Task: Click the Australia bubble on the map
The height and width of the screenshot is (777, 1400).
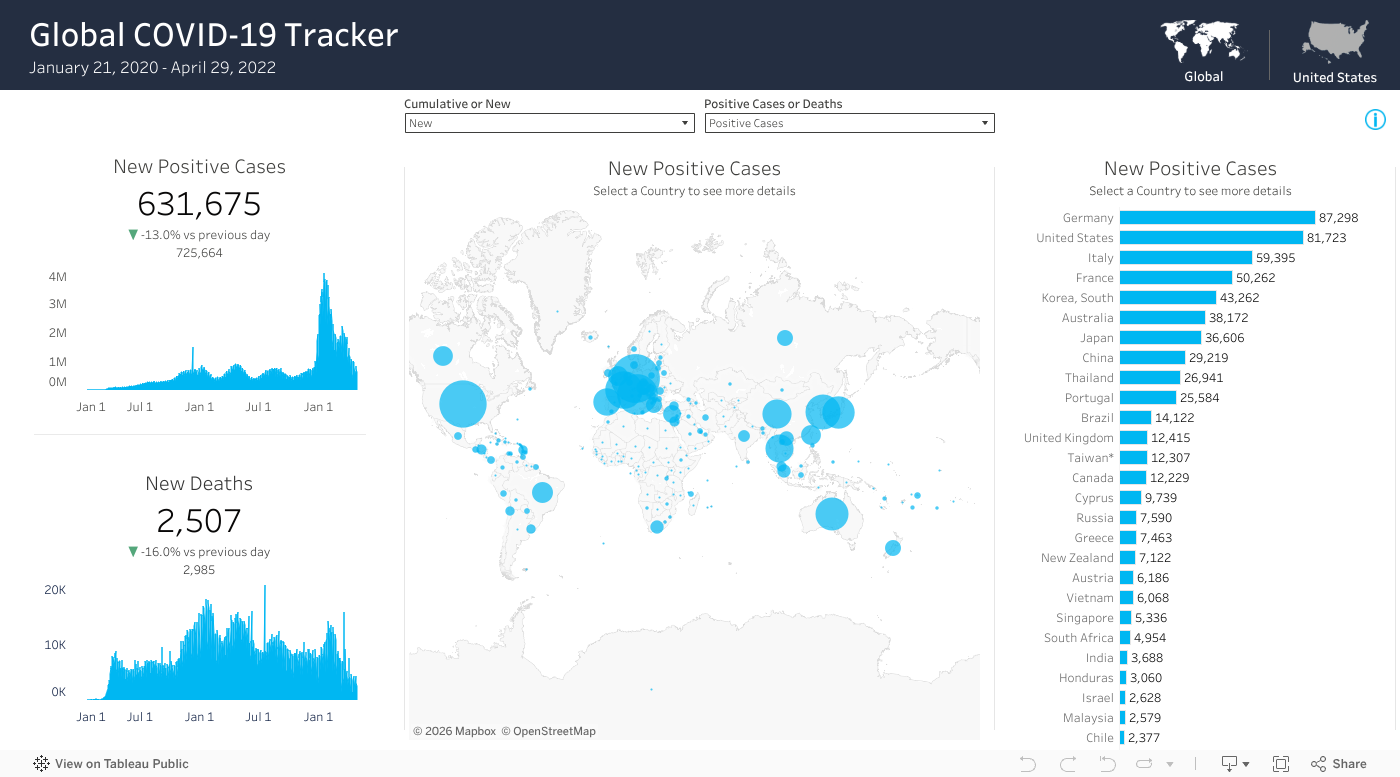Action: (x=831, y=513)
